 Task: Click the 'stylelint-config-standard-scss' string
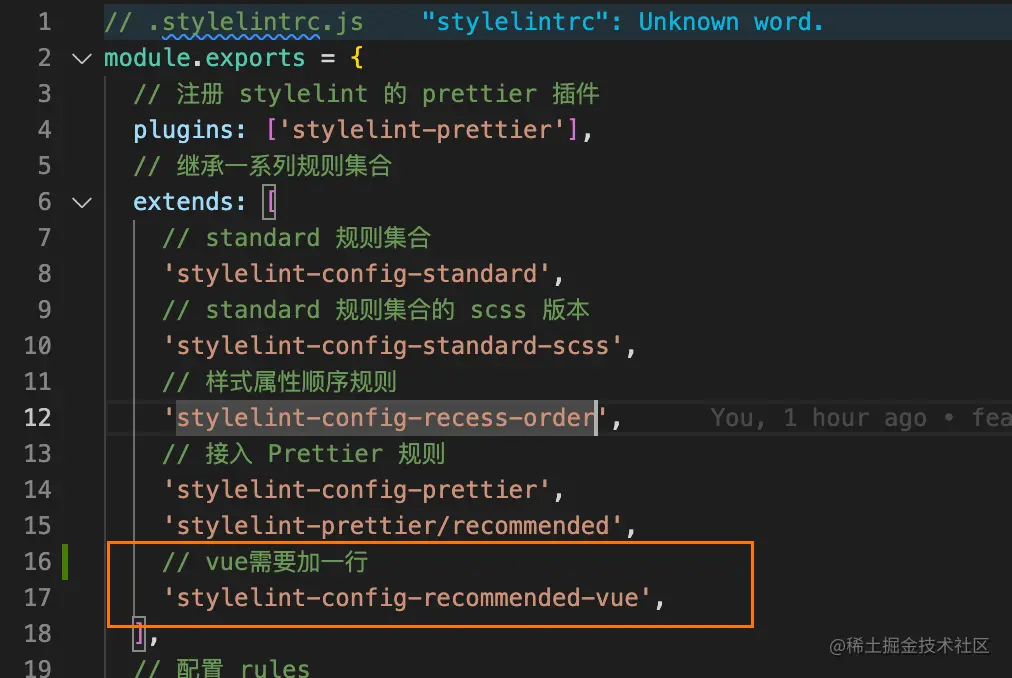click(392, 347)
